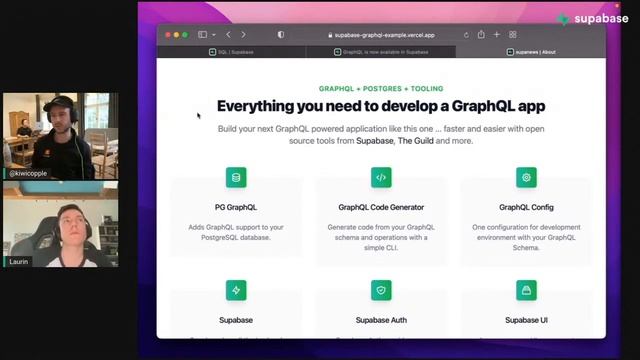Image resolution: width=640 pixels, height=360 pixels.
Task: Click the 'Generate code from your GraphQL' text
Action: click(x=381, y=237)
